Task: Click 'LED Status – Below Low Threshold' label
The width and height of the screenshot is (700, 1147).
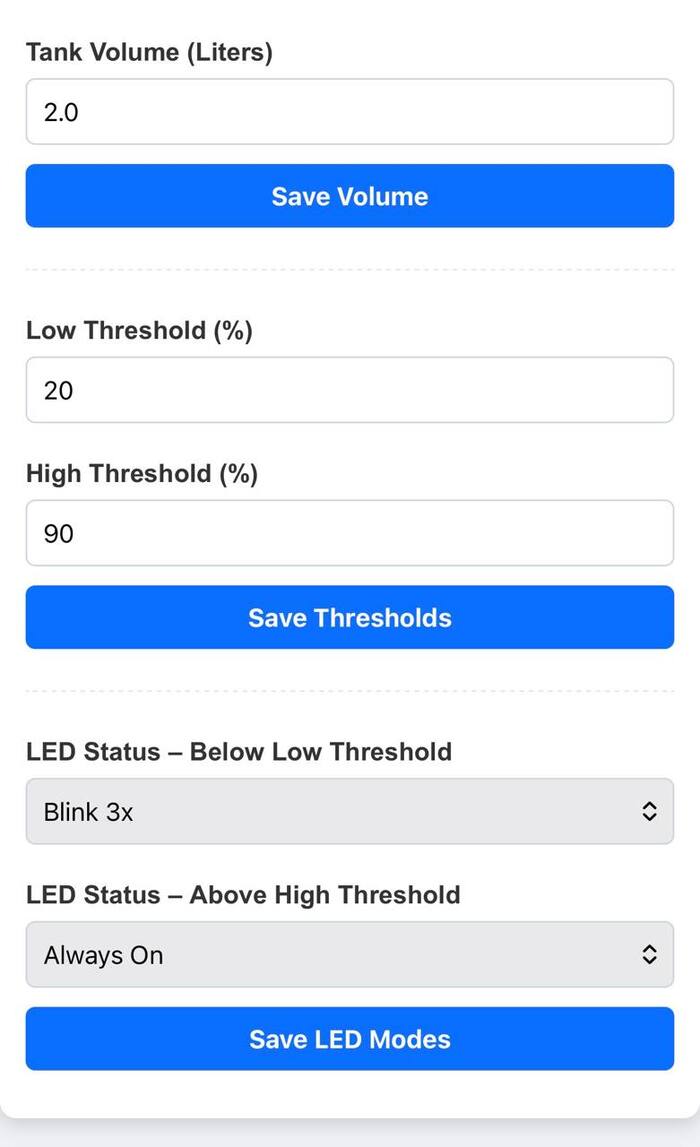Action: (x=239, y=751)
